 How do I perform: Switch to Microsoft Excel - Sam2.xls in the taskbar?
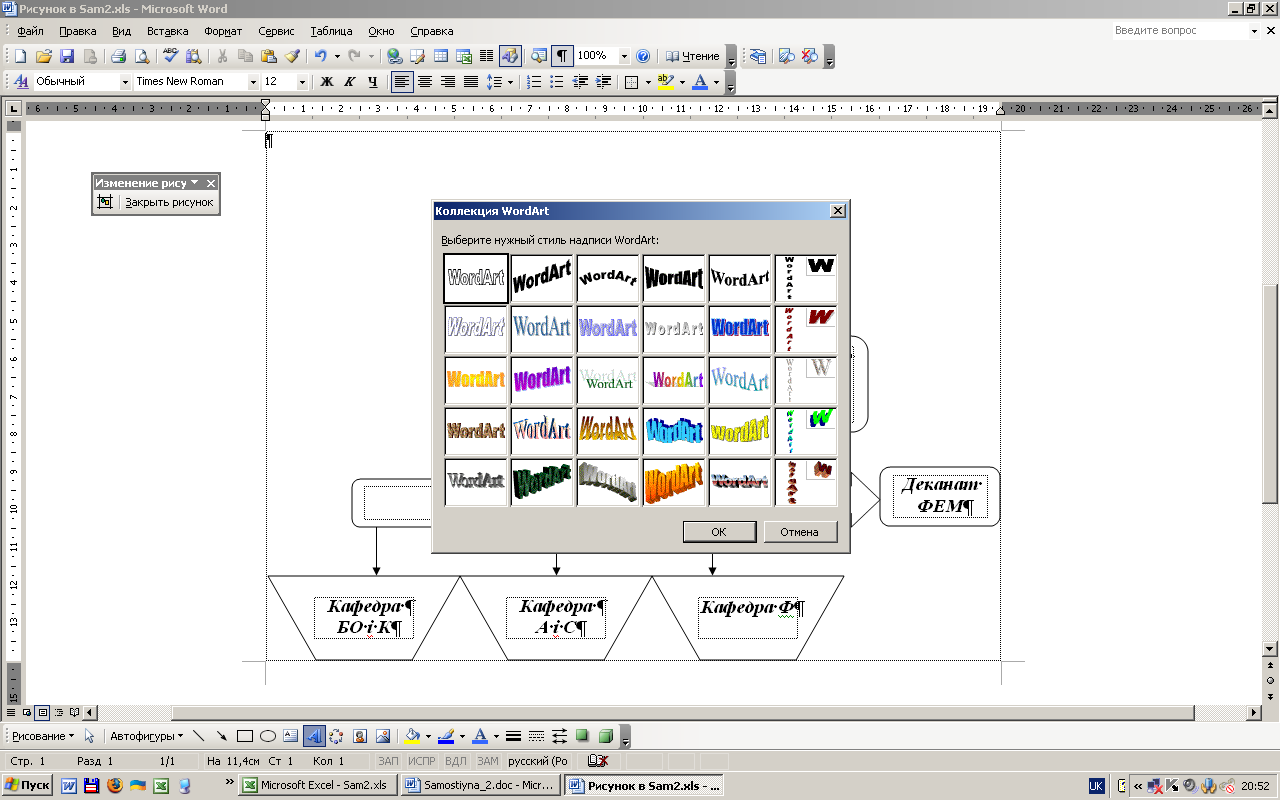coord(317,786)
